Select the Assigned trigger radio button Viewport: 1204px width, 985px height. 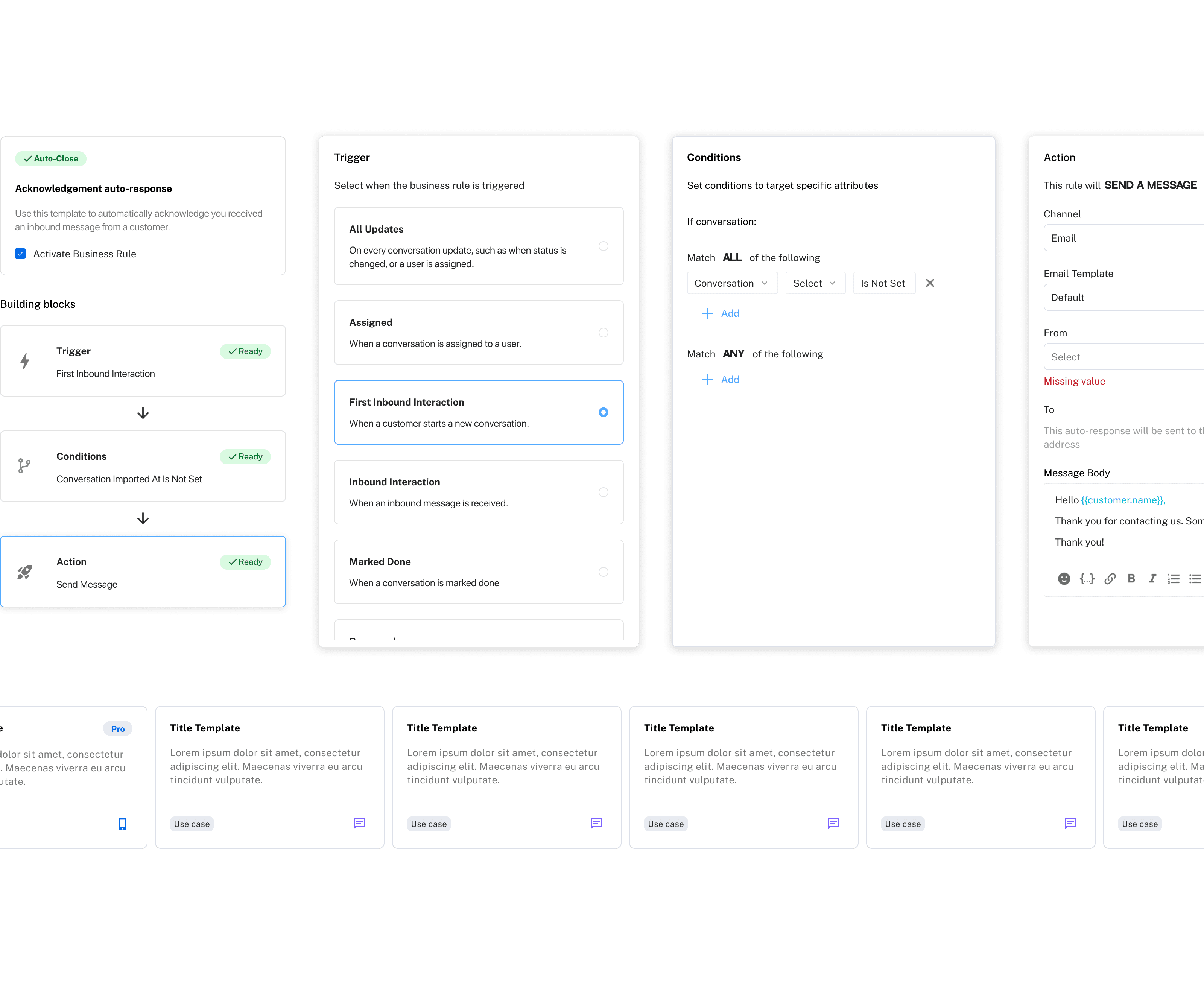[x=603, y=333]
